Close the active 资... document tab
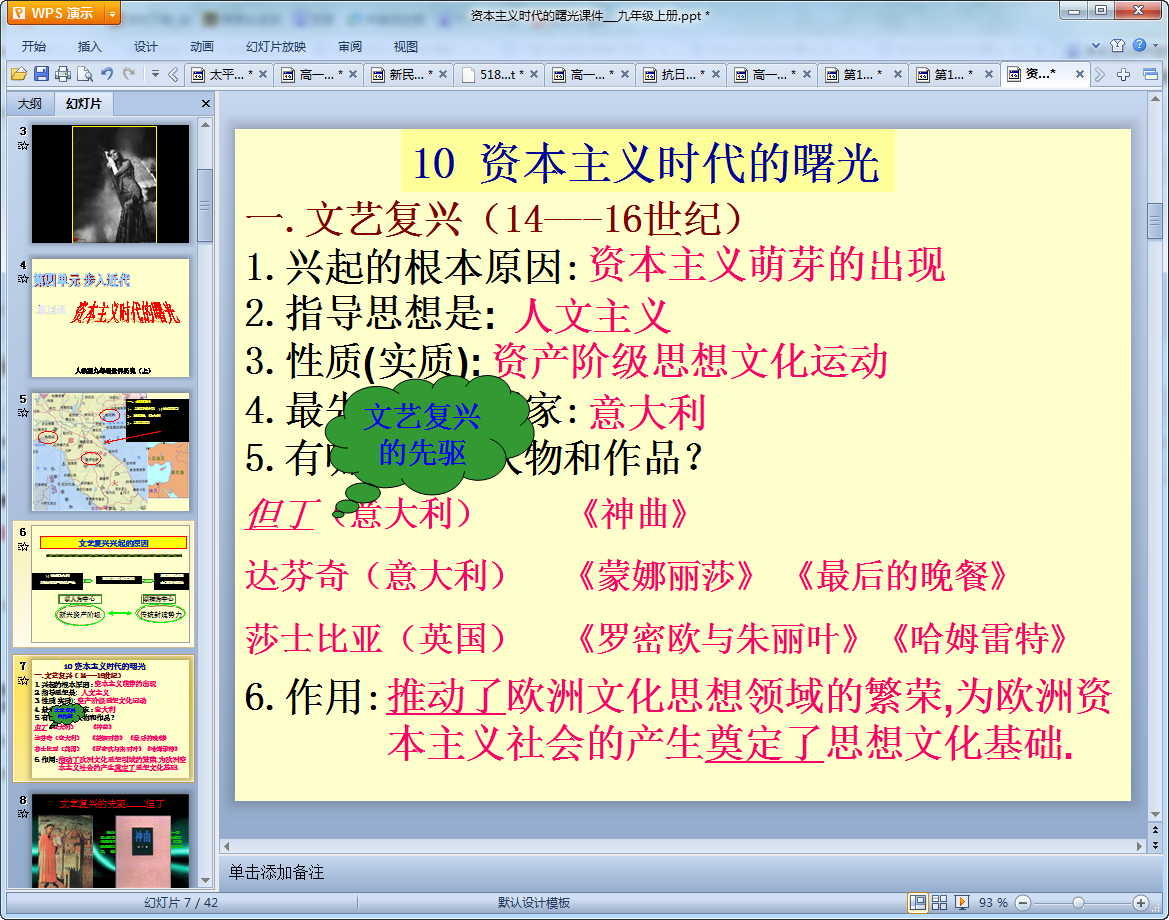The height and width of the screenshot is (920, 1169). point(1080,75)
